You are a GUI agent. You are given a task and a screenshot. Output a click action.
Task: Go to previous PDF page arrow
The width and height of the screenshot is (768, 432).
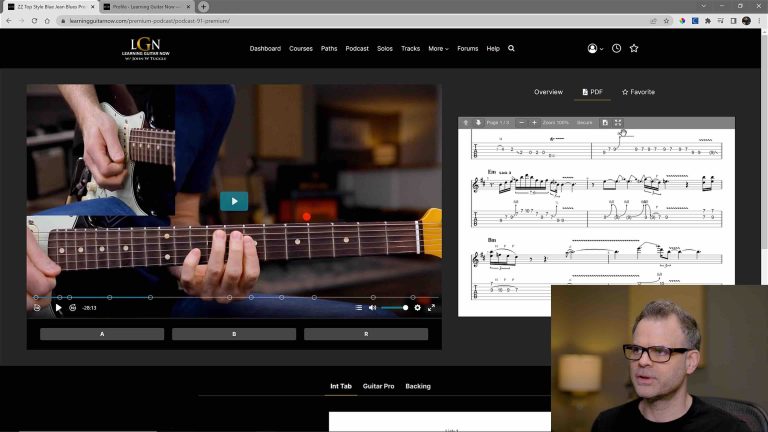[x=466, y=122]
